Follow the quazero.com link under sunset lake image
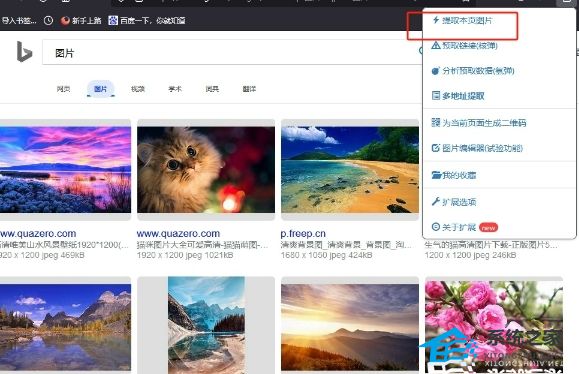Image resolution: width=579 pixels, height=374 pixels. pyautogui.click(x=38, y=234)
